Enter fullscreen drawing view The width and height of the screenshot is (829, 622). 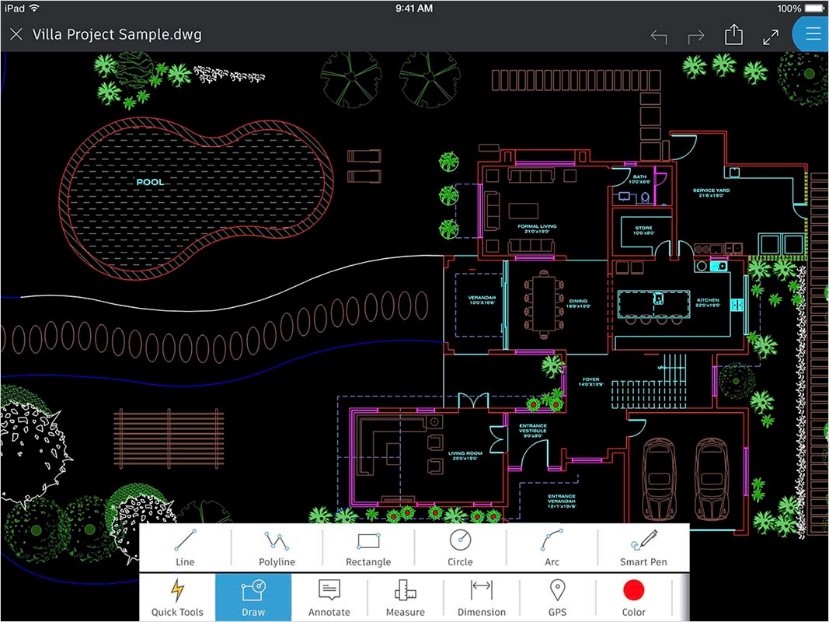click(x=771, y=33)
